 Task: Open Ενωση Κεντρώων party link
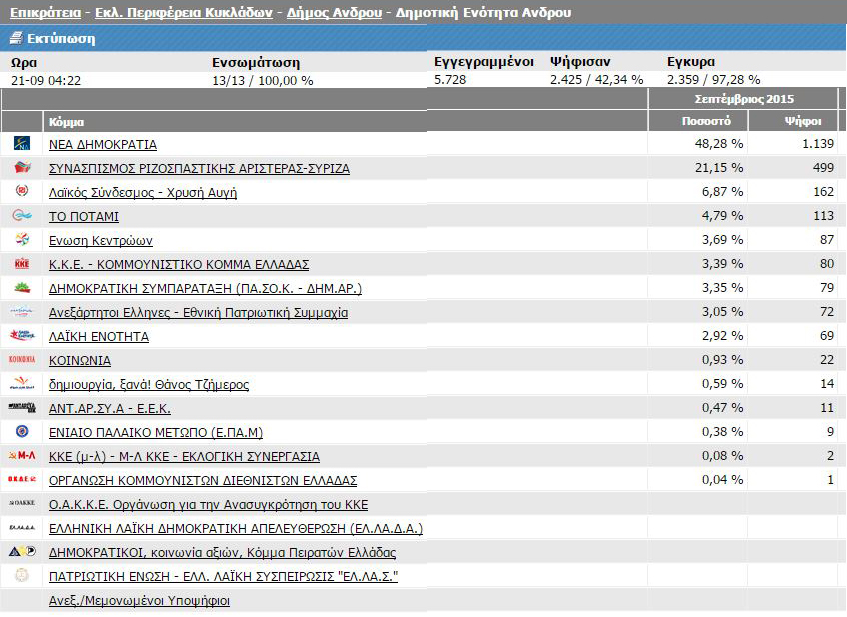100,240
